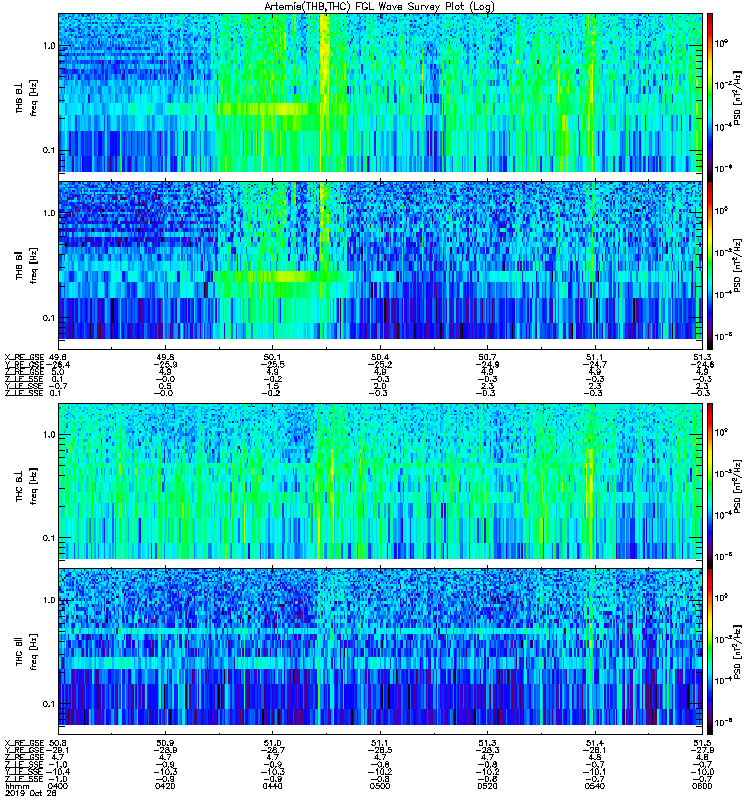Screen dimensions: 750x800
Task: Click the top panel PSD color bar
Action: coord(710,96)
